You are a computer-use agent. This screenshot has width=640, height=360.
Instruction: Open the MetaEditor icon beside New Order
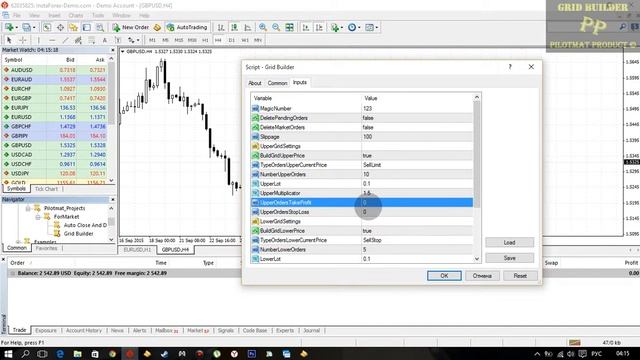(x=157, y=27)
